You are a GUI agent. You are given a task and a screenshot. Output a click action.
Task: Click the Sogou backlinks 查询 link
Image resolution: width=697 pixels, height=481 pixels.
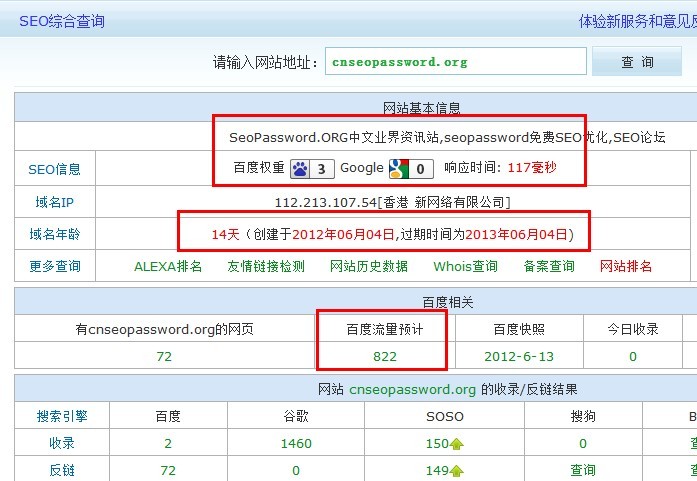click(583, 471)
